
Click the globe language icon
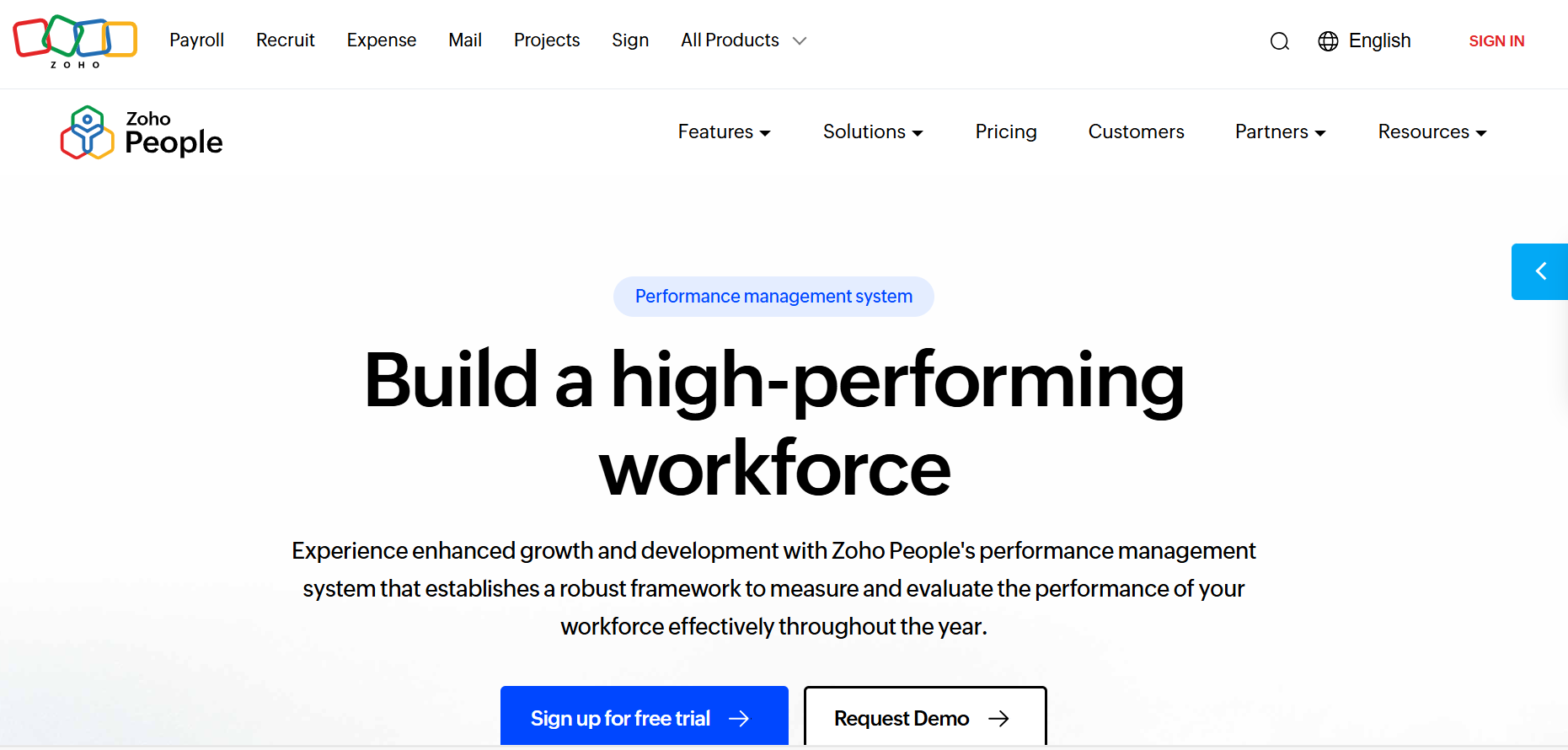1328,41
